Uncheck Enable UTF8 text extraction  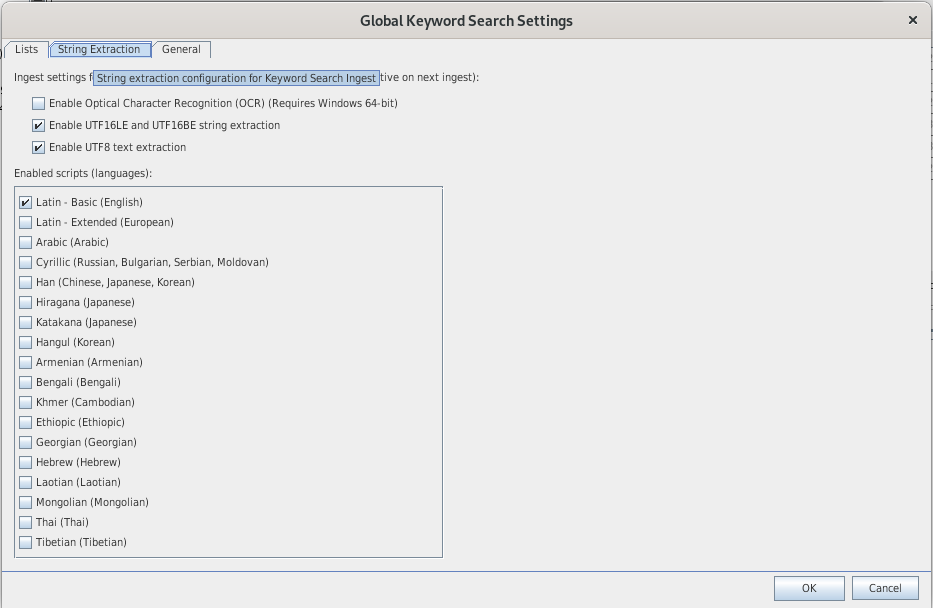point(39,147)
